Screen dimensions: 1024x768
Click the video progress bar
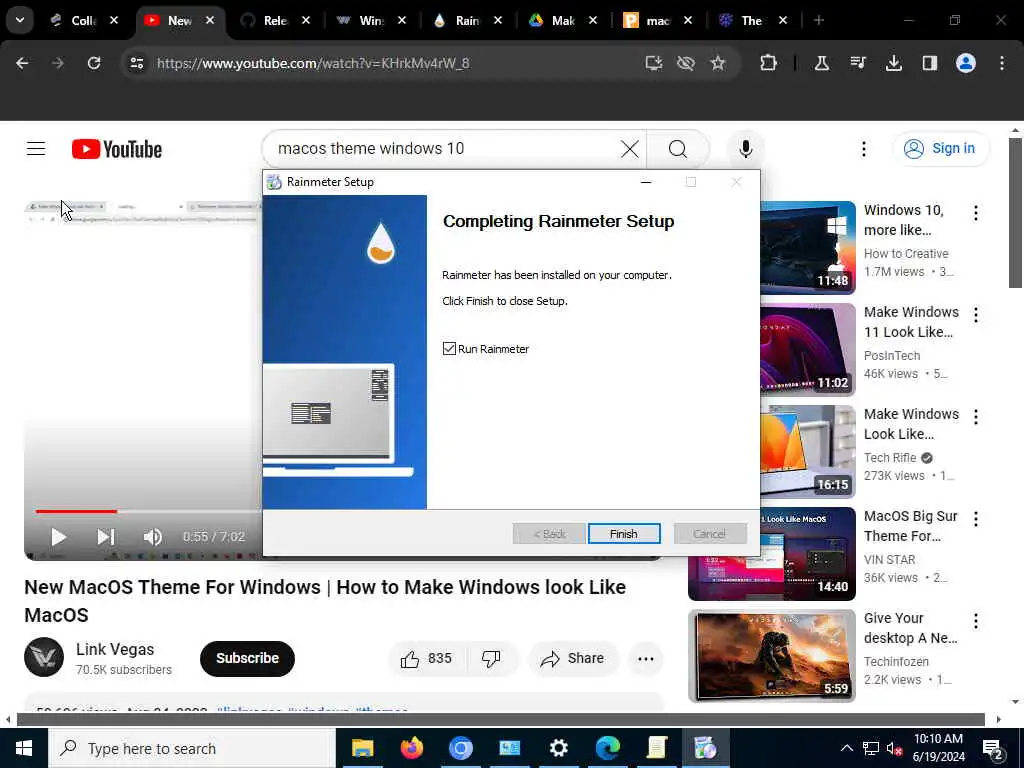pyautogui.click(x=149, y=511)
